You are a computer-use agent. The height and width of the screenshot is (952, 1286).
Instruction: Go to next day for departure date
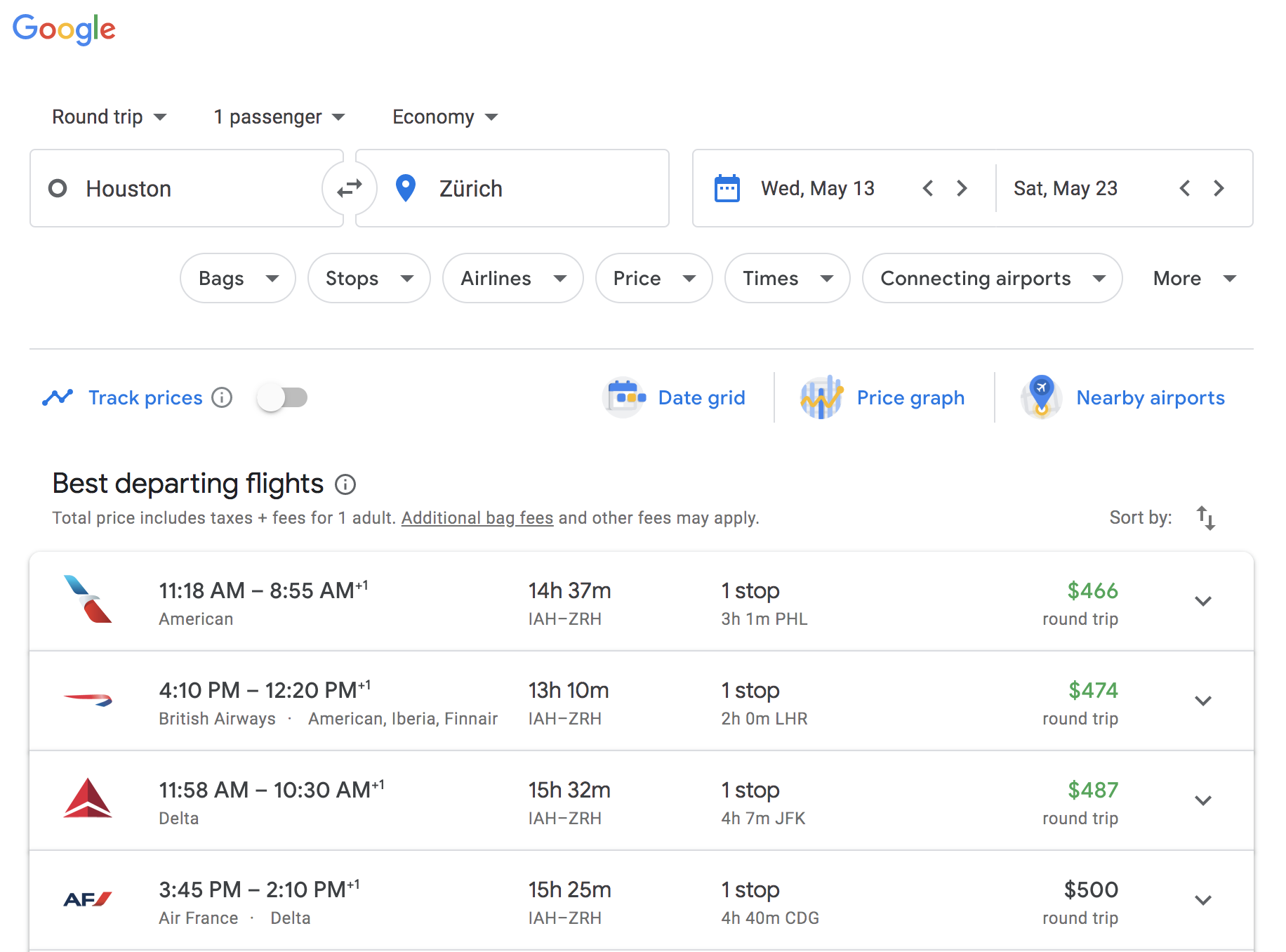(962, 188)
